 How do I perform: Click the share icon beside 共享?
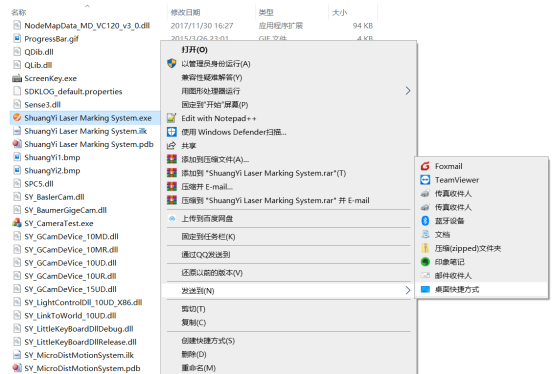point(172,145)
